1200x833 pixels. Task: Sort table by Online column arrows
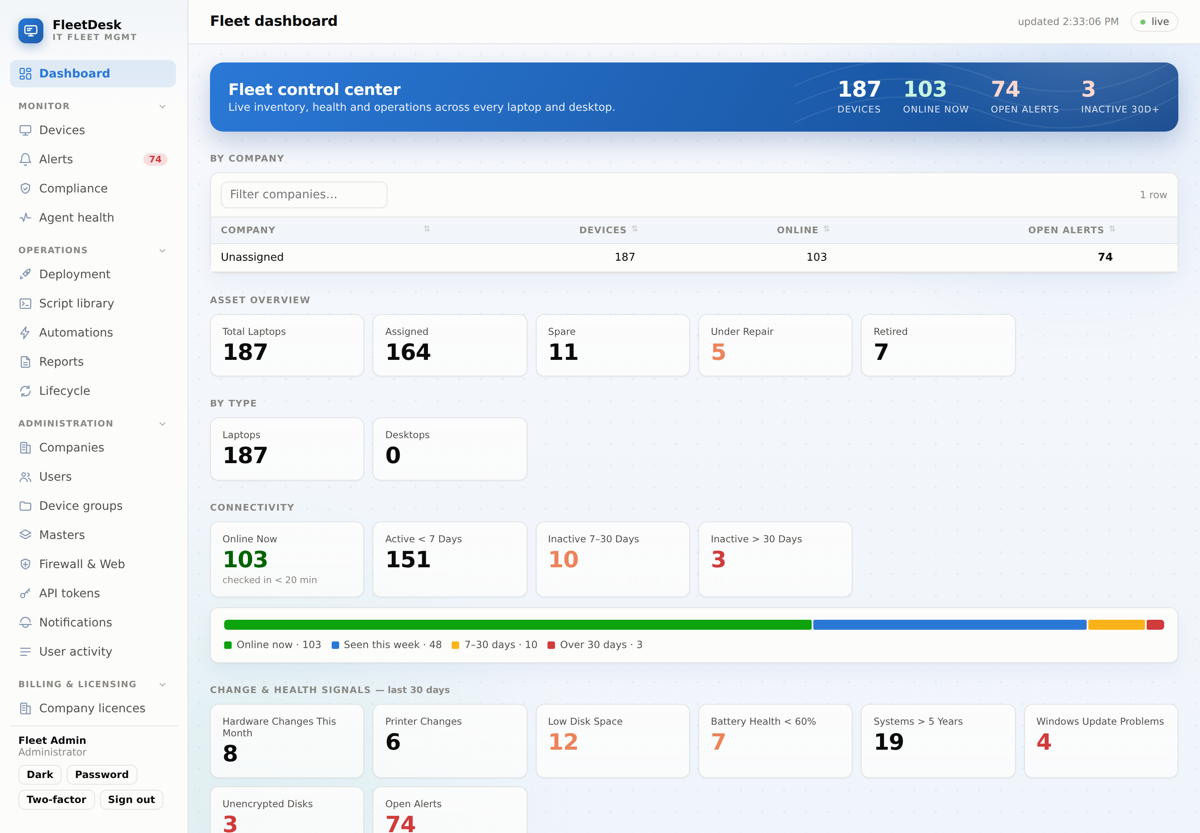click(x=827, y=229)
